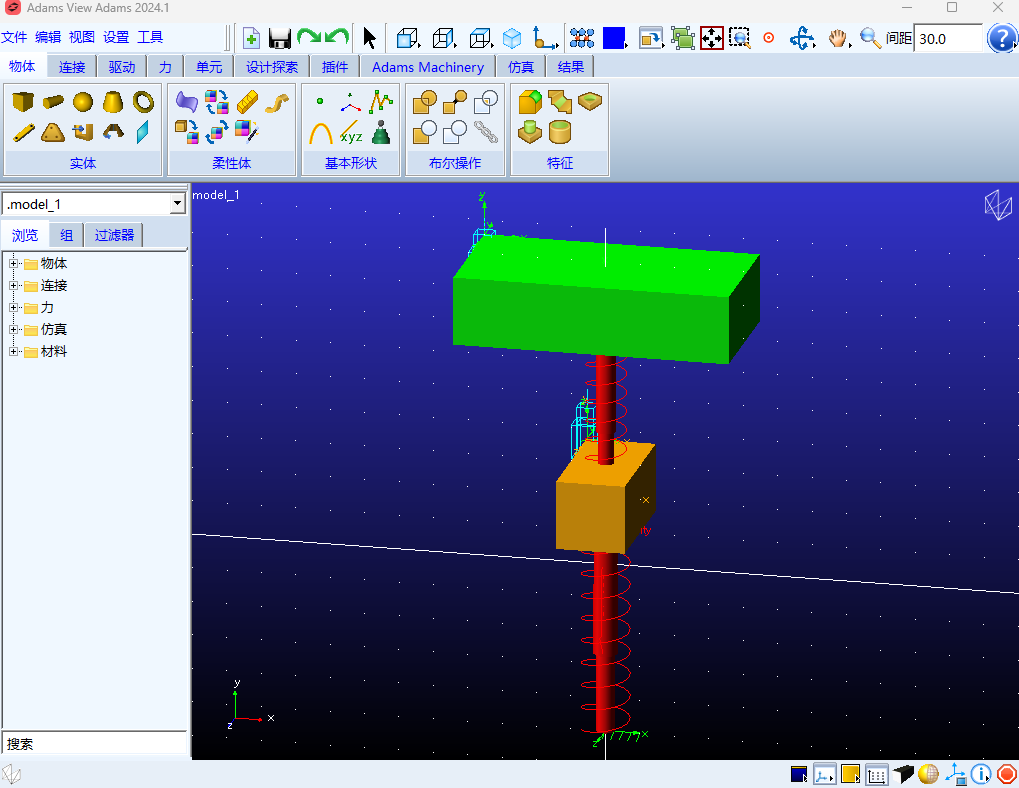Screen dimensions: 1019x788
Task: Select the Marker construction tool
Action: coord(350,103)
